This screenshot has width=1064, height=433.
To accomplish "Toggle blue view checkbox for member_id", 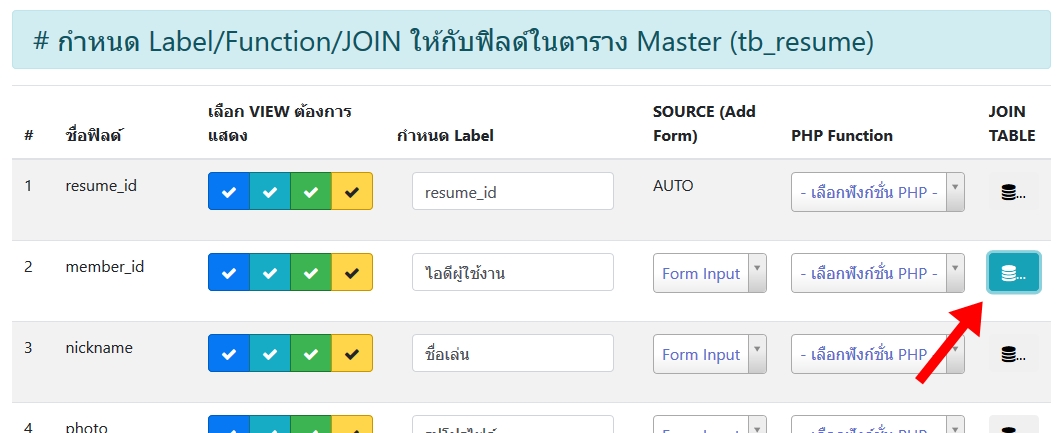I will click(229, 272).
